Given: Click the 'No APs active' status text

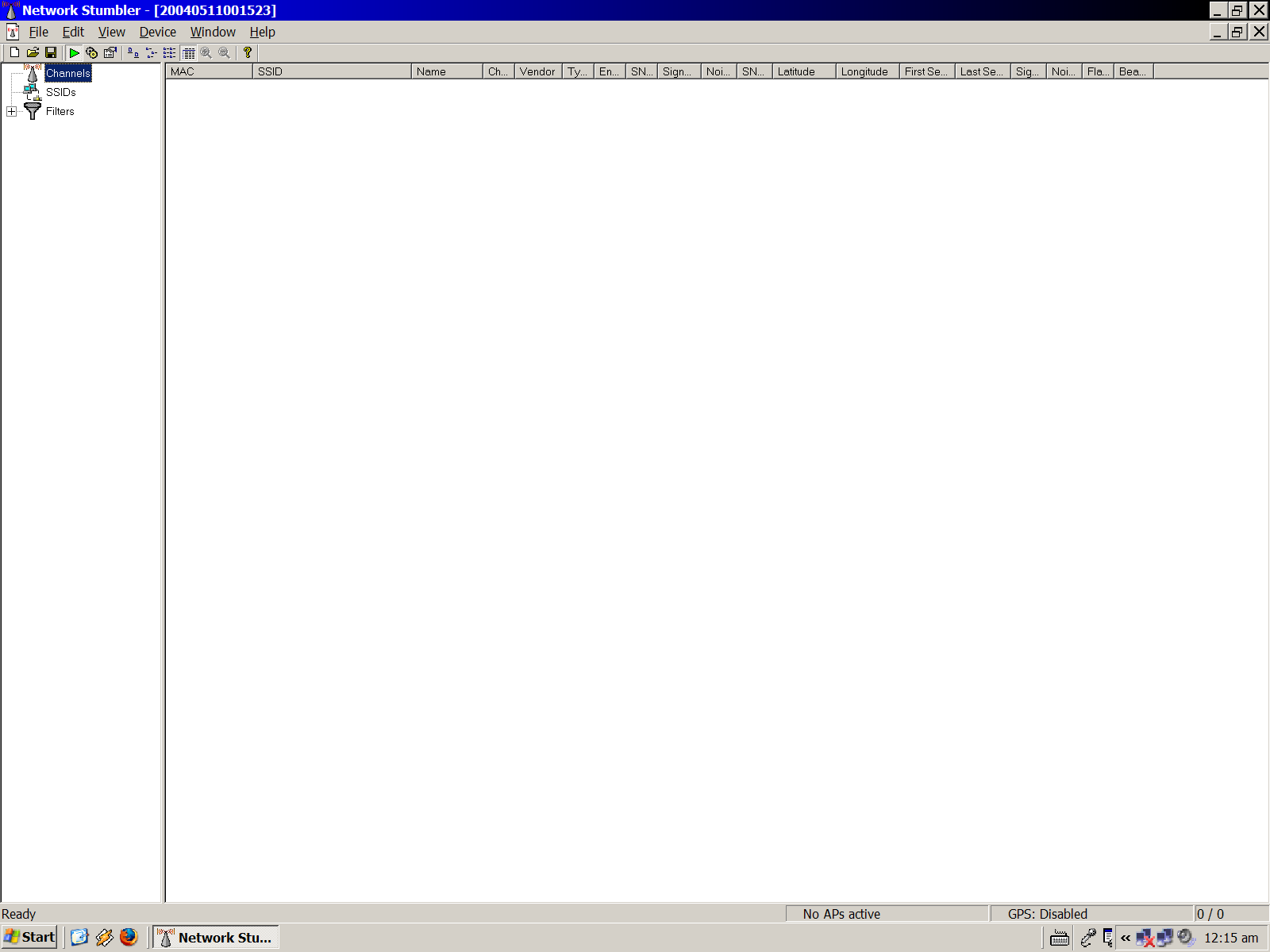Looking at the screenshot, I should click(841, 914).
